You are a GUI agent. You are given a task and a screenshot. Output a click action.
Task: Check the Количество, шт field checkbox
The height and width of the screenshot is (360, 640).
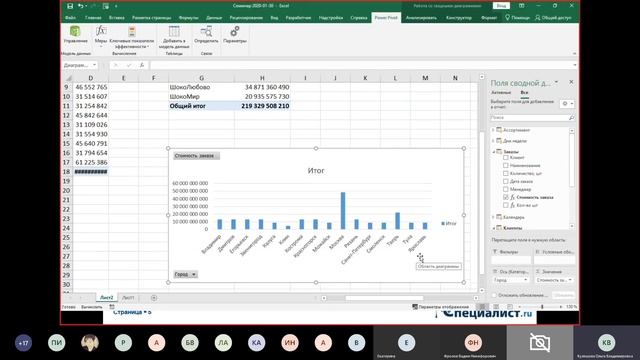506,173
